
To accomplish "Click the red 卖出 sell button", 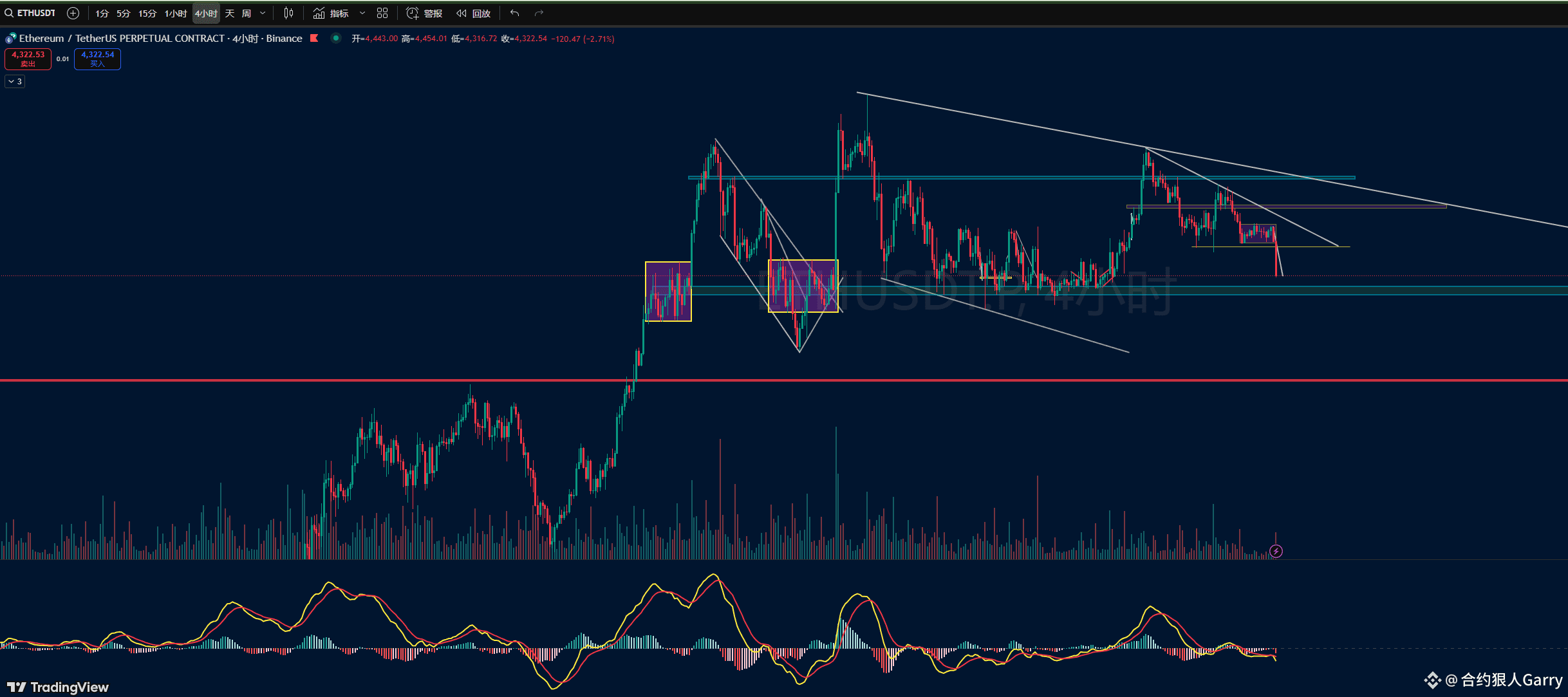I will click(28, 59).
